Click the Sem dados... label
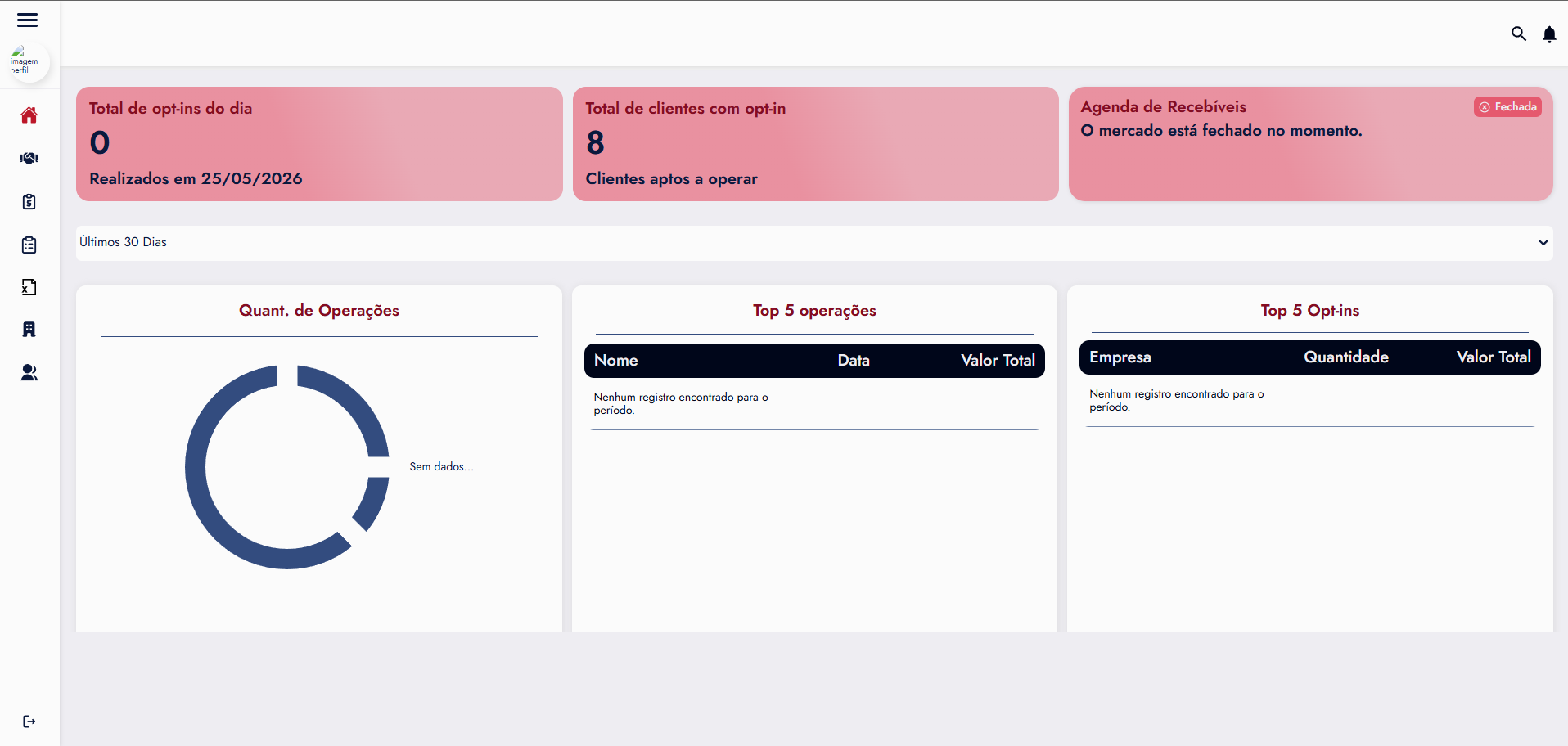This screenshot has height=746, width=1568. pyautogui.click(x=441, y=467)
